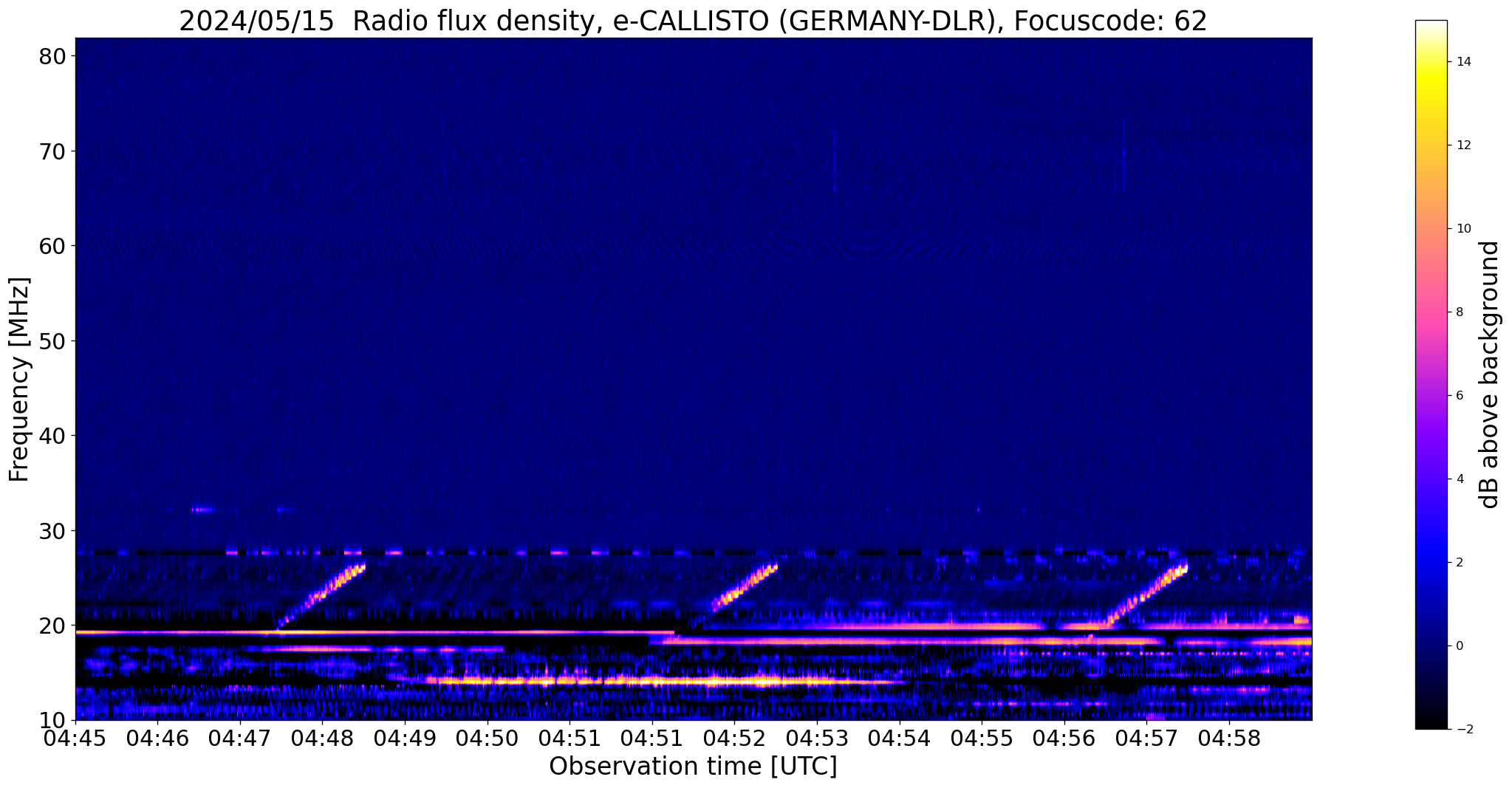Screen dimensions: 1512x788
Task: Click the time tick label 04:54
Action: point(900,739)
